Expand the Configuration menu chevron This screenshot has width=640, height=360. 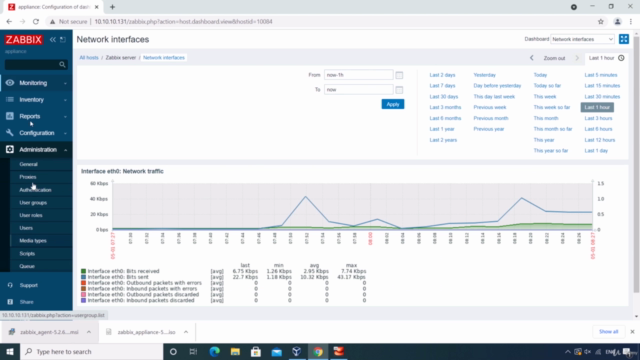click(65, 133)
